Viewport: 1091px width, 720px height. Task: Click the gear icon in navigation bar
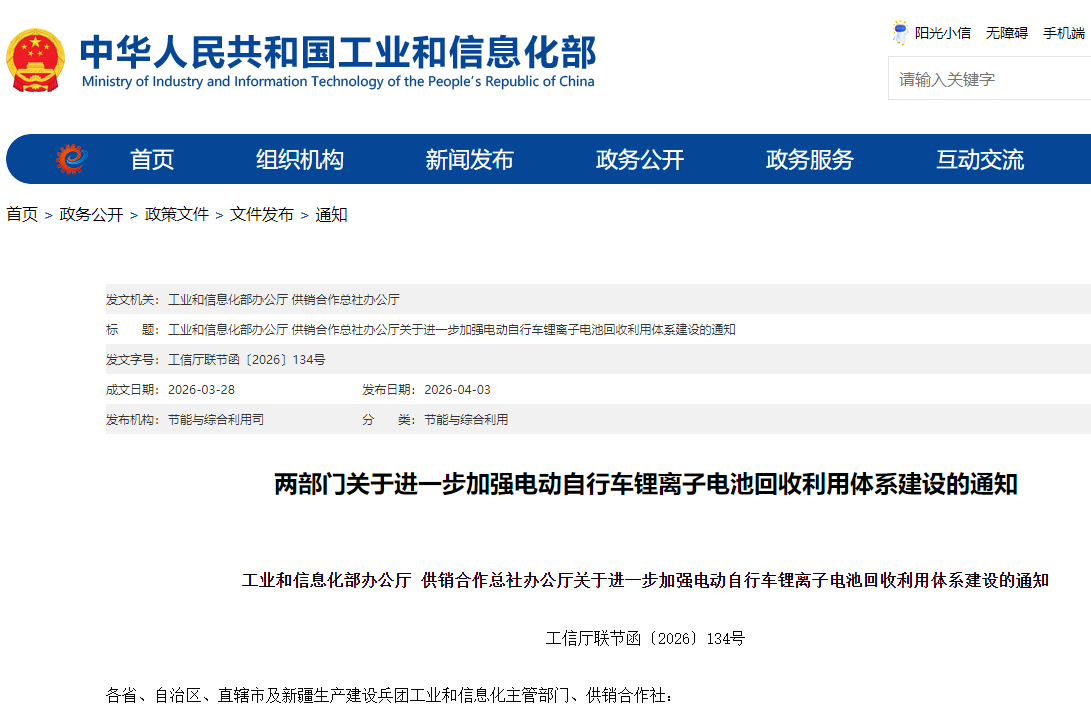pyautogui.click(x=72, y=159)
